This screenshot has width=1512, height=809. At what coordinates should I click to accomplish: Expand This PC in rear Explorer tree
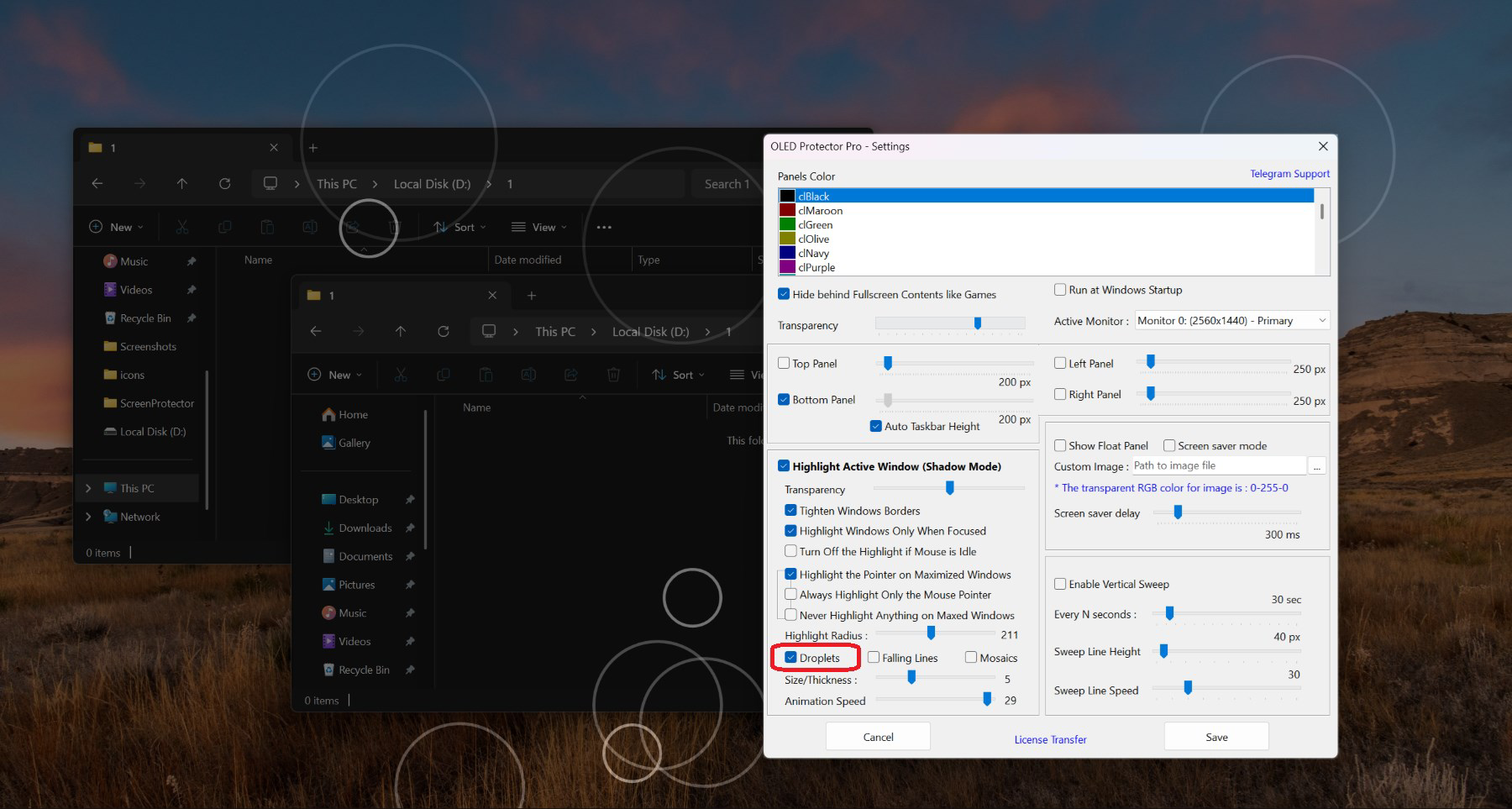[88, 488]
